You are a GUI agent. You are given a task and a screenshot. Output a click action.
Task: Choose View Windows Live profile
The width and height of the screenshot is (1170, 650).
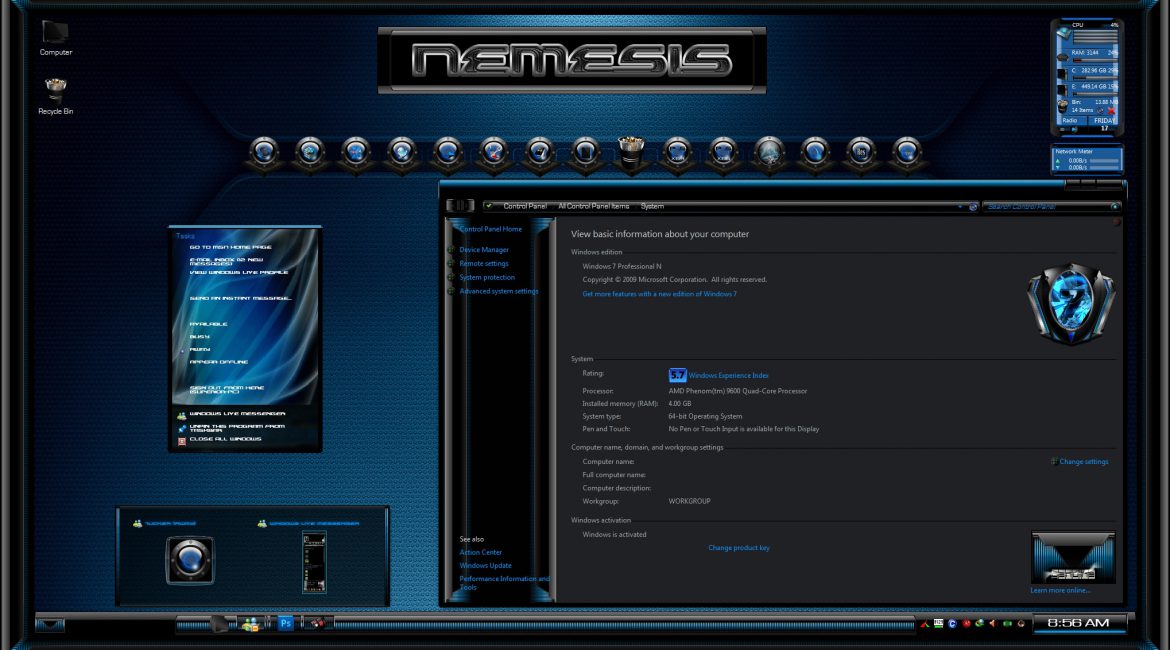tap(239, 272)
